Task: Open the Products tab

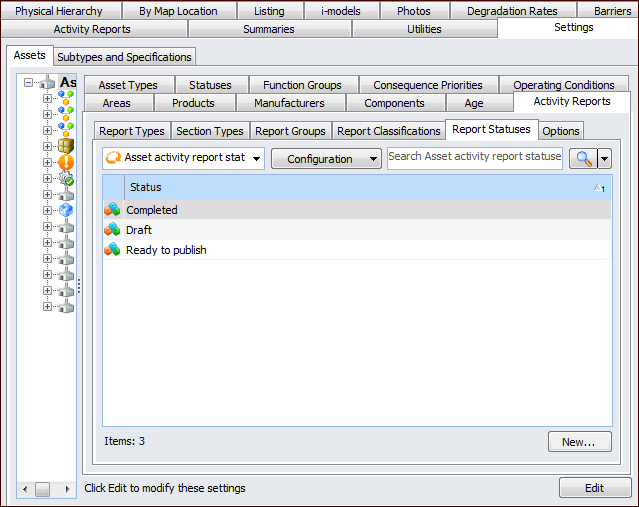Action: [194, 103]
